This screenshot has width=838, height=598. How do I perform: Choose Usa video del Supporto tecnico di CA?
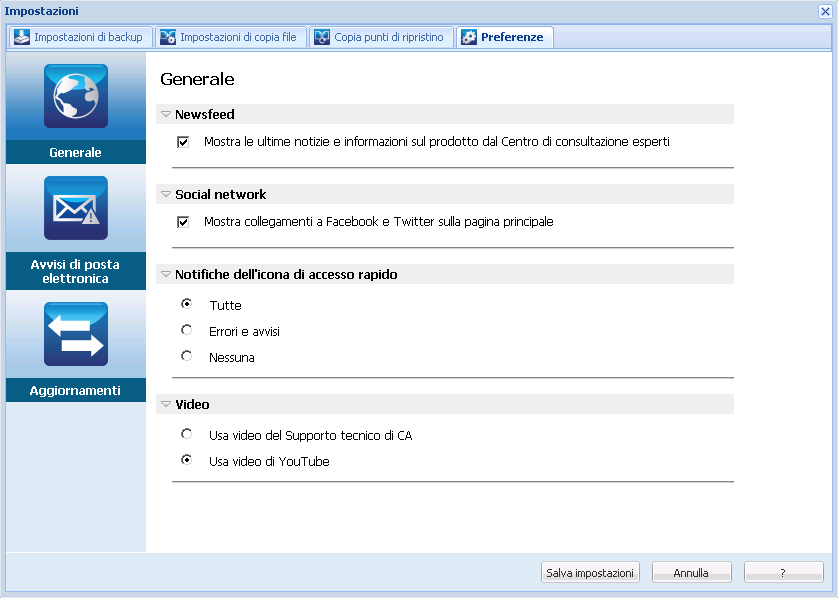pyautogui.click(x=187, y=433)
